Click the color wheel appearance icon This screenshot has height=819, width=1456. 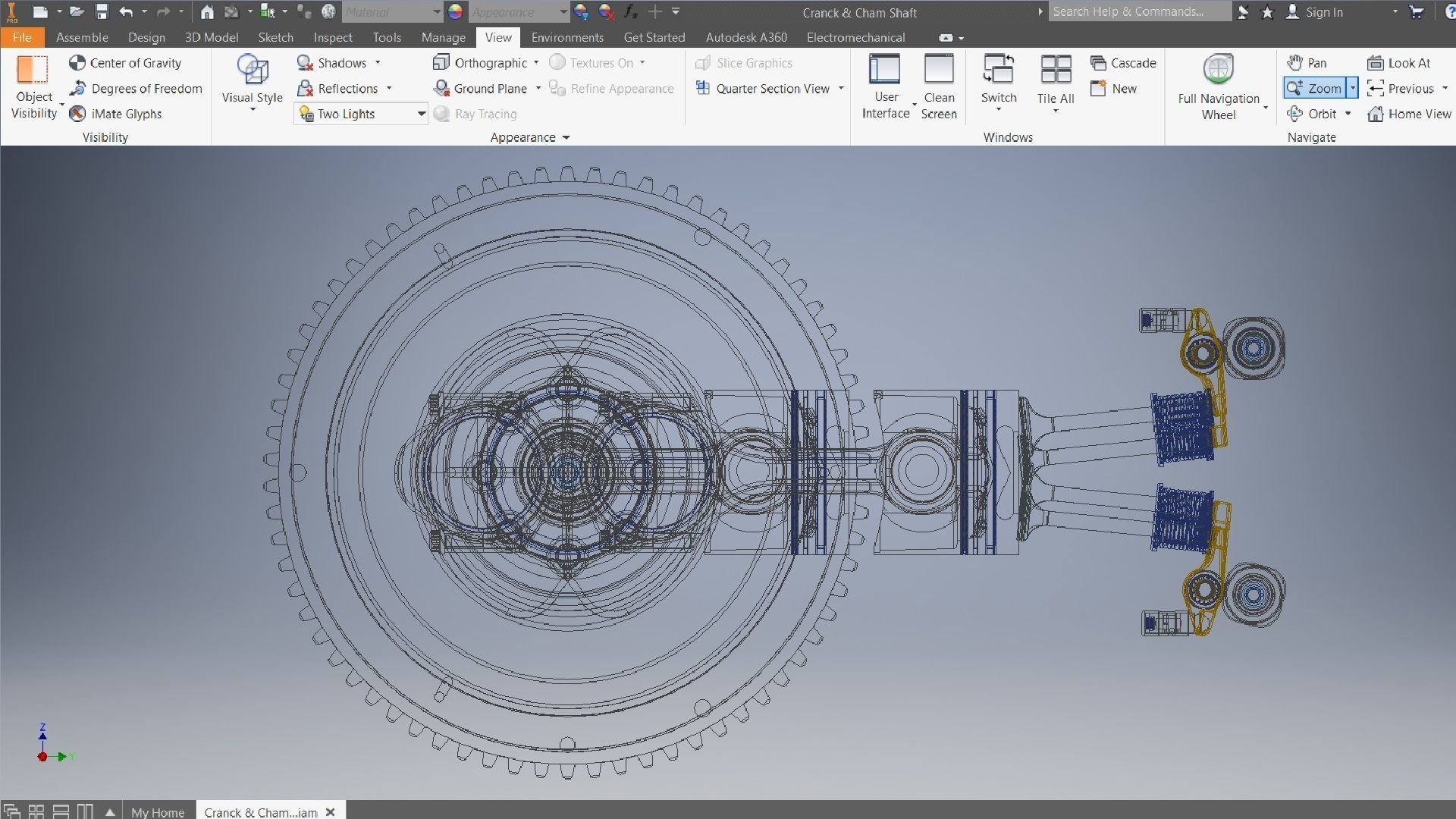click(455, 12)
